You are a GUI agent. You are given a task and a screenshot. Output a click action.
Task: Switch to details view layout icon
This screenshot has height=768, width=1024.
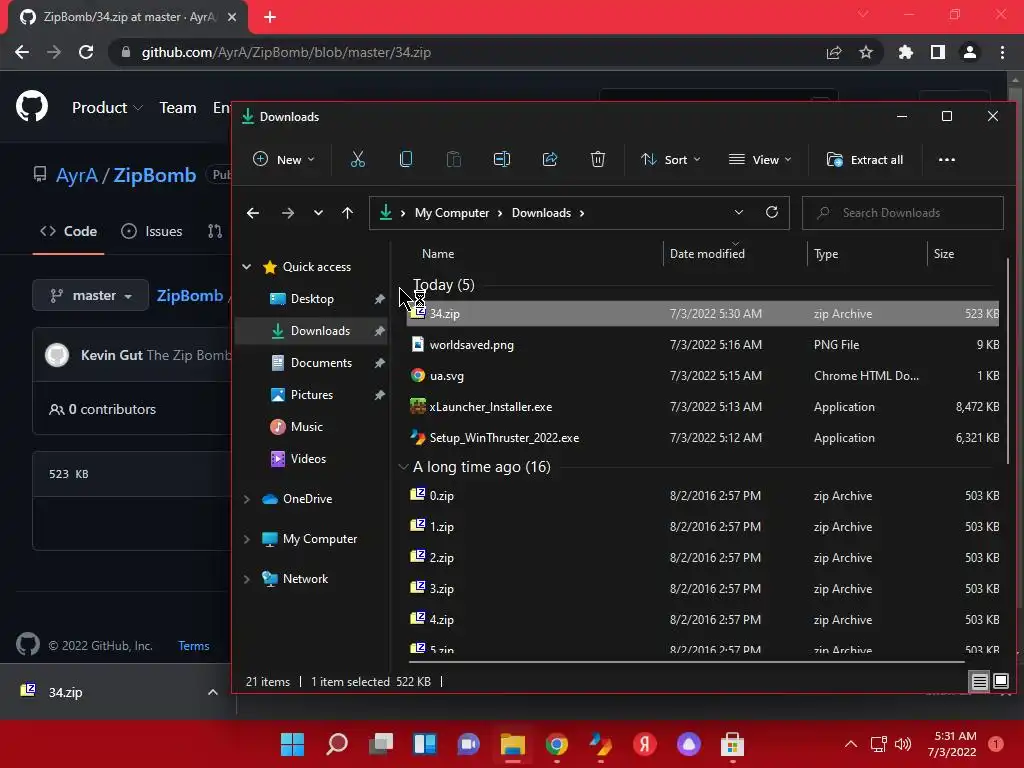tap(979, 682)
